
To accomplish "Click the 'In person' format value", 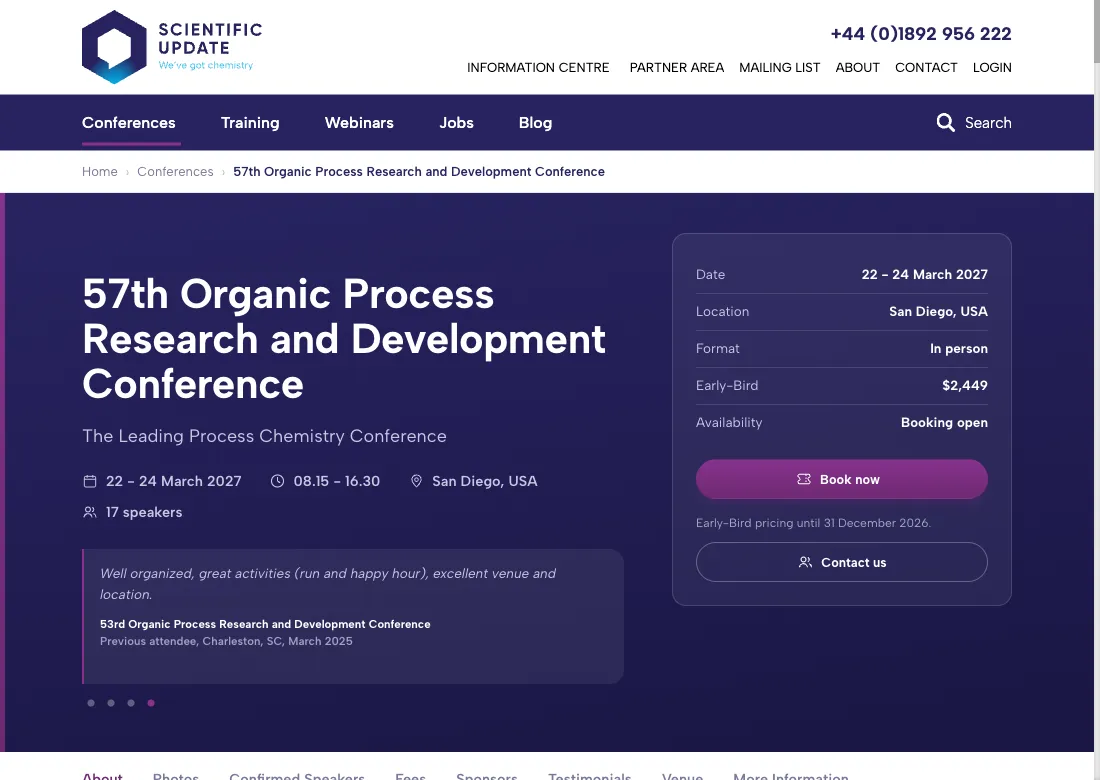I will point(959,349).
